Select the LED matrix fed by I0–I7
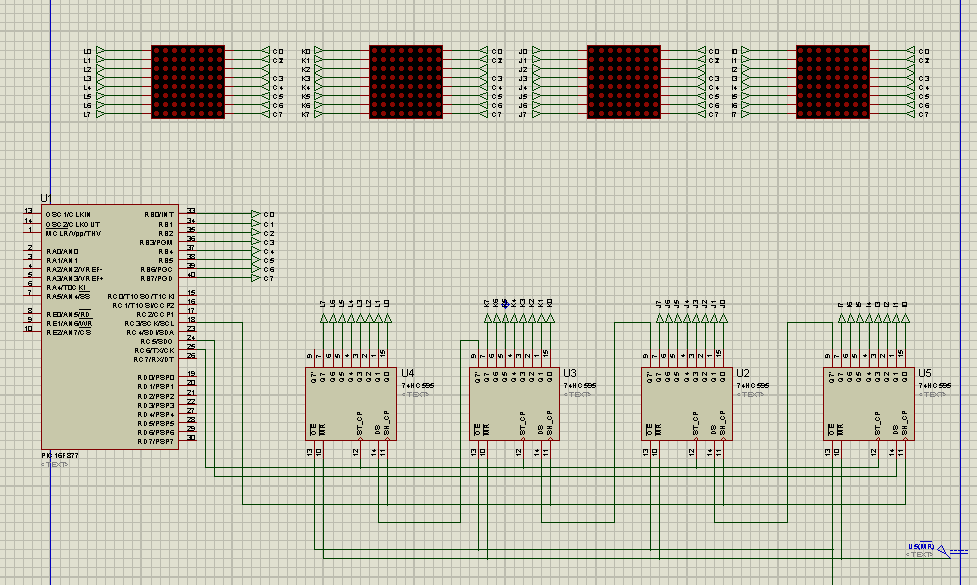Viewport: 977px width, 587px height. click(x=832, y=82)
